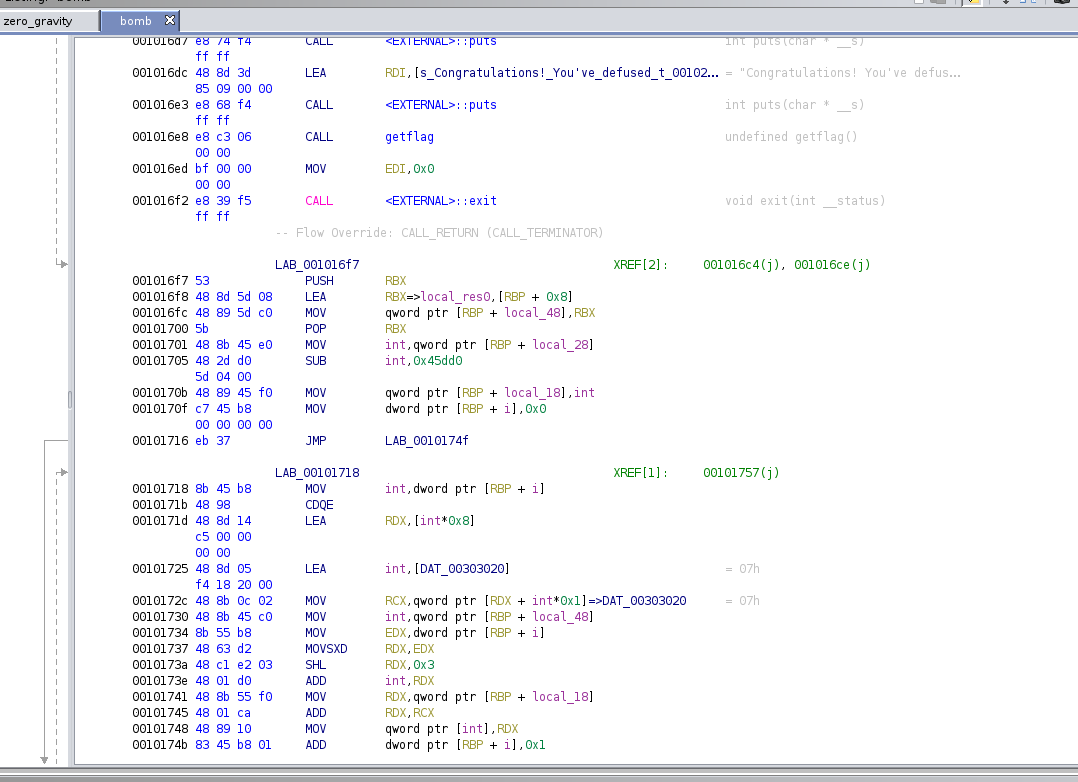1078x782 pixels.
Task: Select the POP mnemonic
Action: click(316, 329)
